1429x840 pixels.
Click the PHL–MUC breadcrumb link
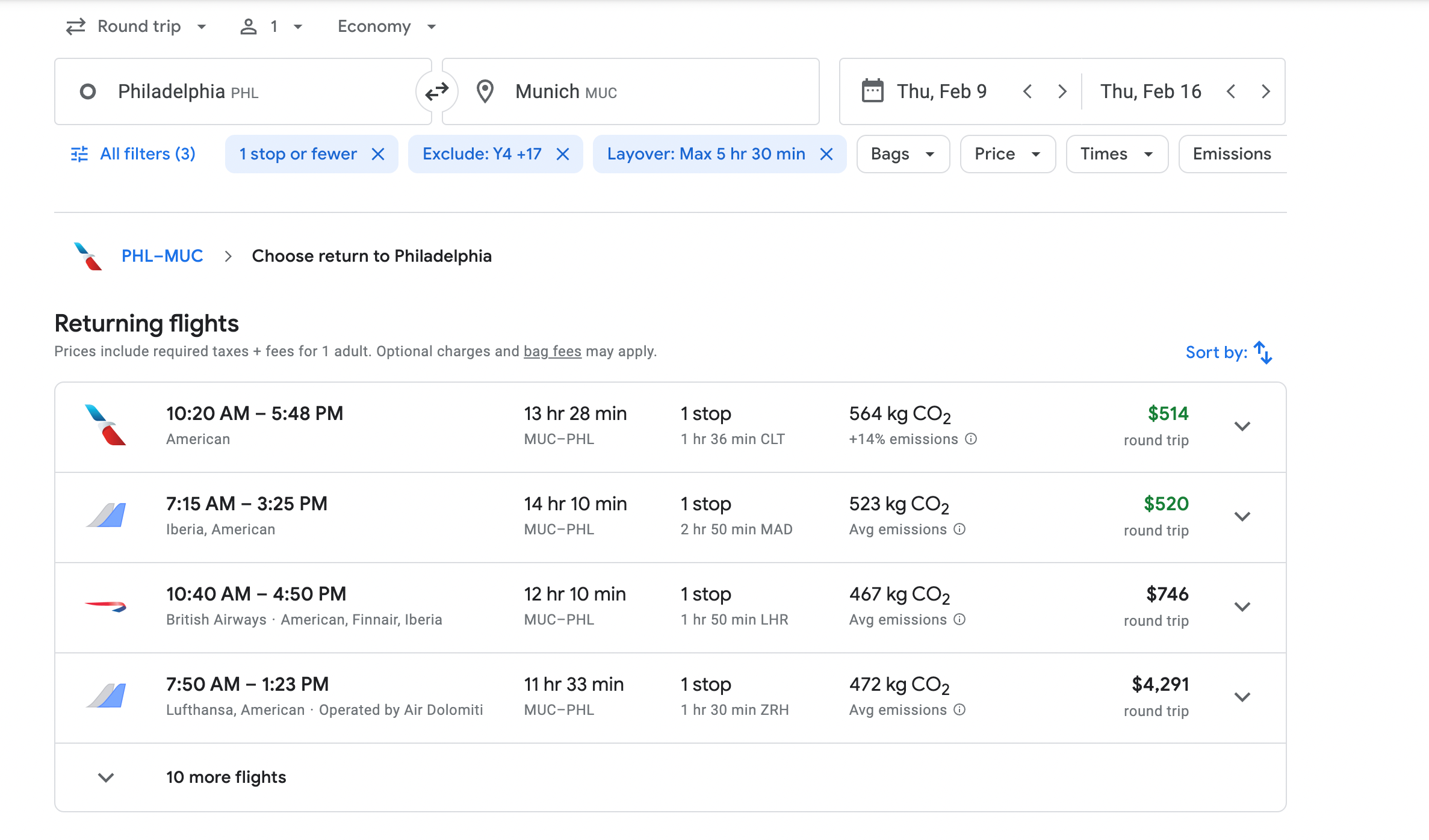[x=162, y=256]
